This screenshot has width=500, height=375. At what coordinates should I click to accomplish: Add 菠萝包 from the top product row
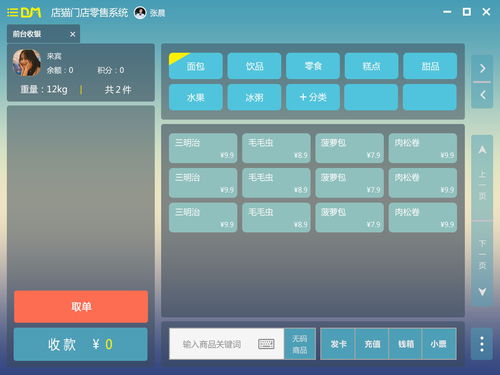pos(350,148)
